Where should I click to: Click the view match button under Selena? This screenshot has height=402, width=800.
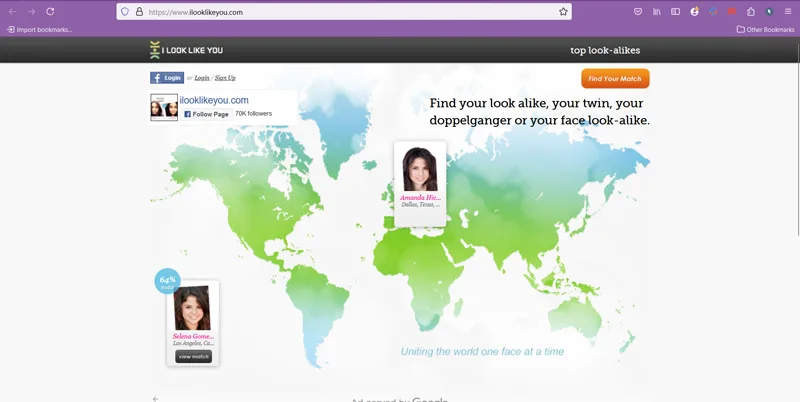click(193, 357)
